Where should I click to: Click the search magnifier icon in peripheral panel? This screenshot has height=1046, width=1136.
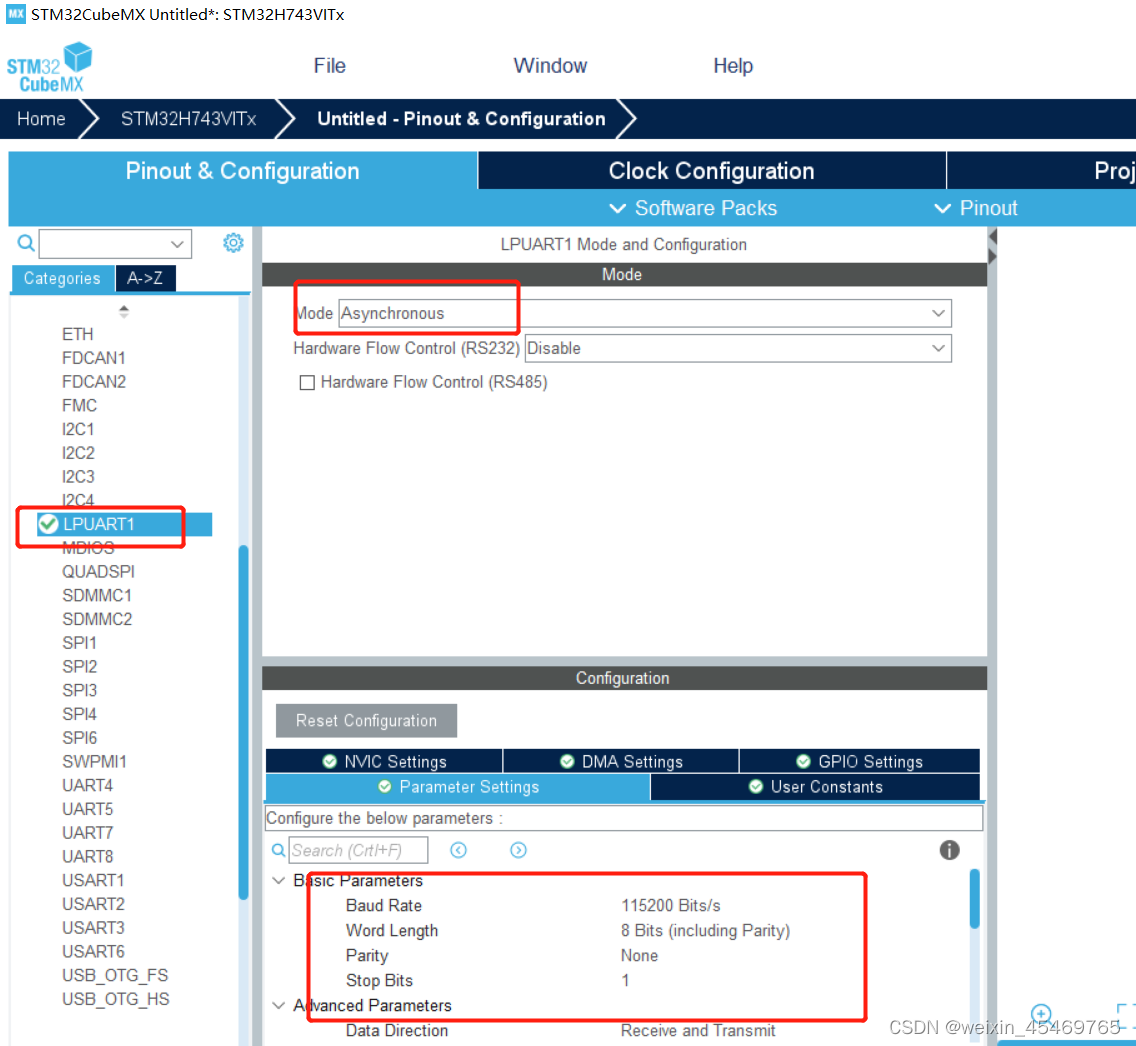point(25,243)
